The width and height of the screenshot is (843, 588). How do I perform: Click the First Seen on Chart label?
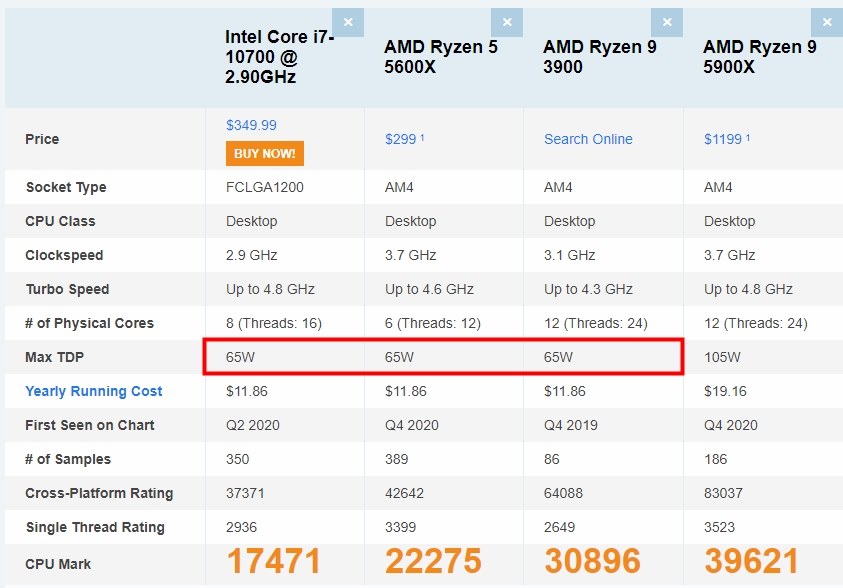90,425
